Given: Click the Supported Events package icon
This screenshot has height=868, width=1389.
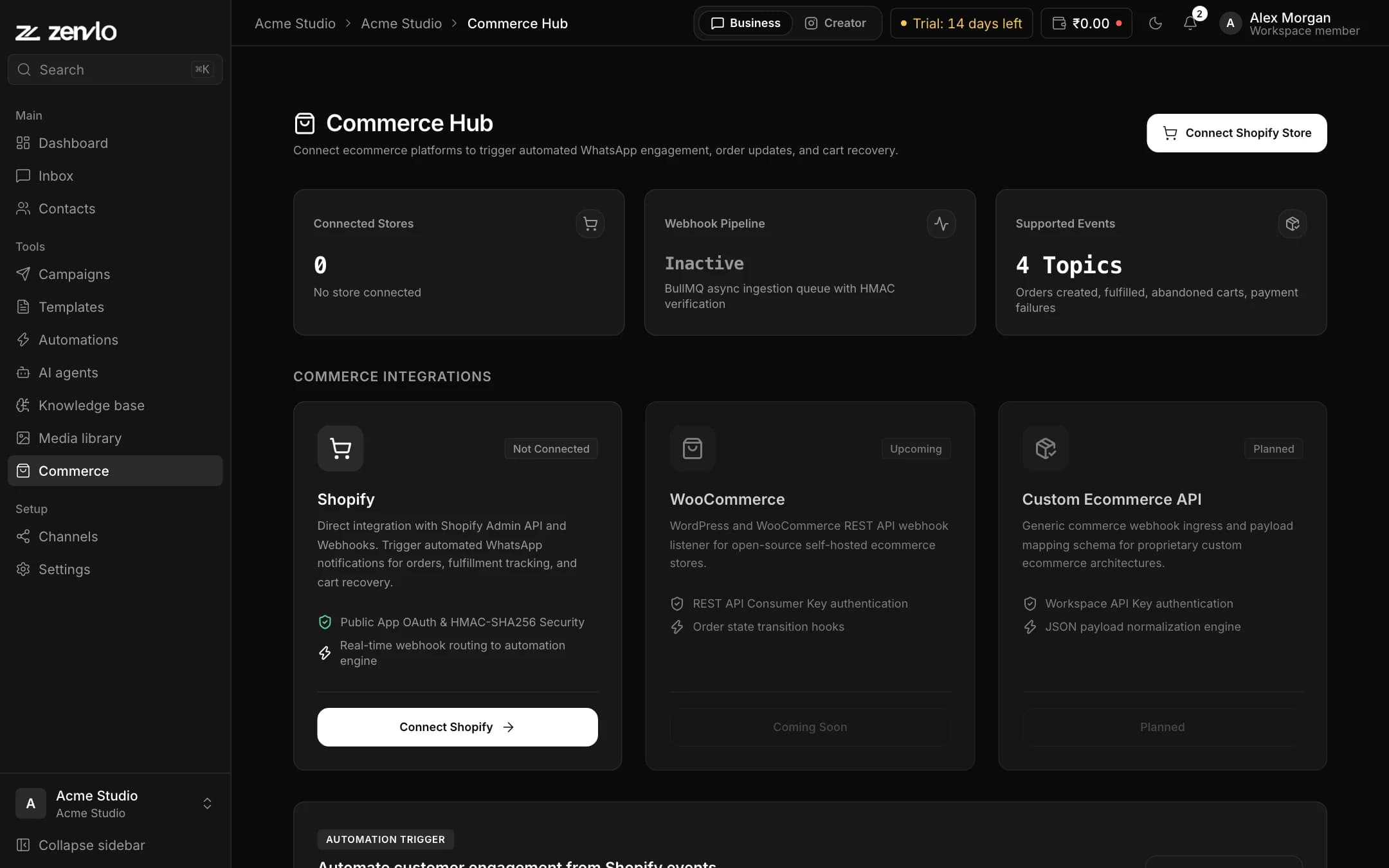Looking at the screenshot, I should [x=1293, y=224].
